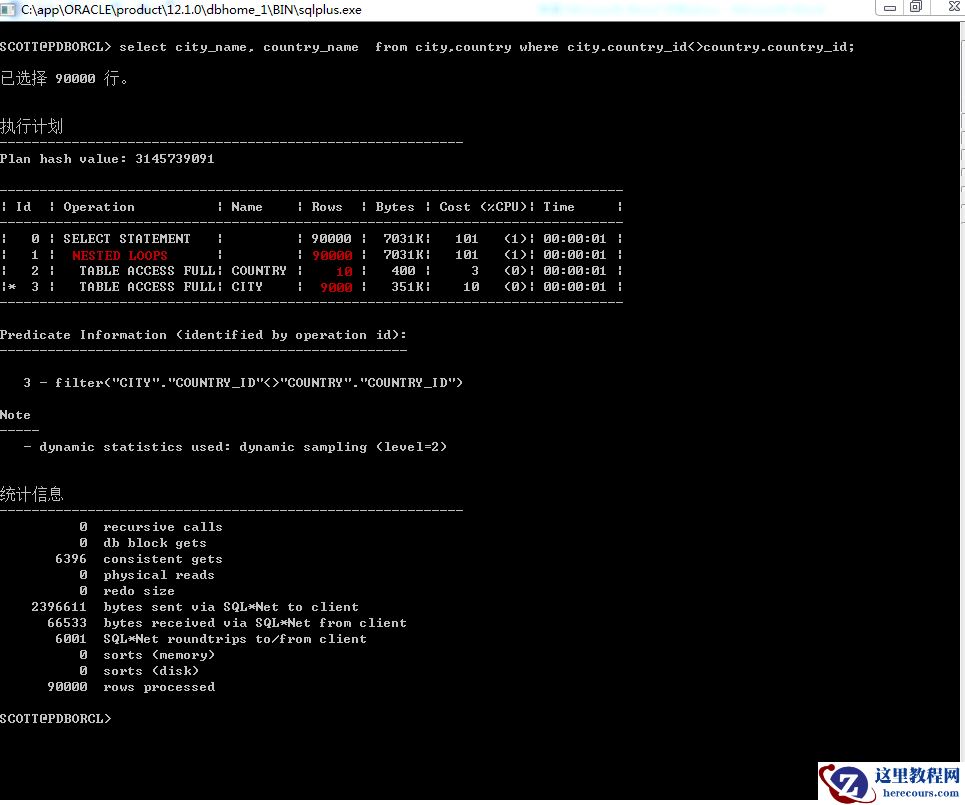
Task: Click the "sorts (disk)" statistic
Action: 139,671
